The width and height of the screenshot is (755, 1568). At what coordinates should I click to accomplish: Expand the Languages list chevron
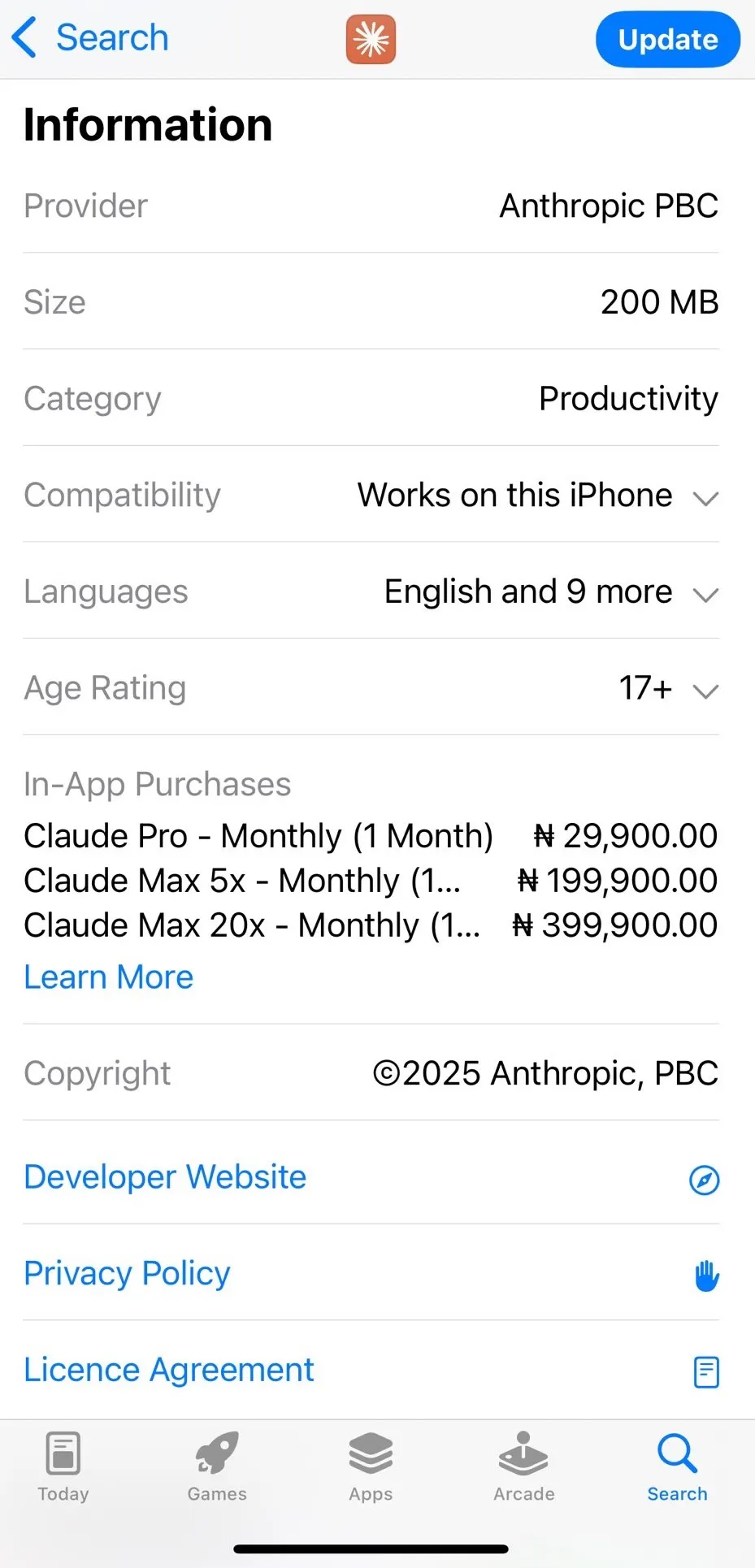[705, 595]
